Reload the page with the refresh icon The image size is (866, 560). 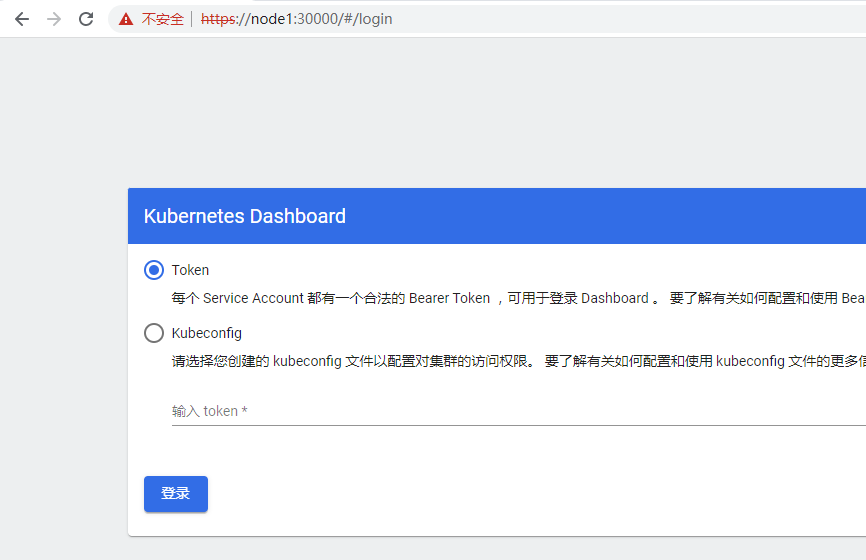[x=86, y=19]
